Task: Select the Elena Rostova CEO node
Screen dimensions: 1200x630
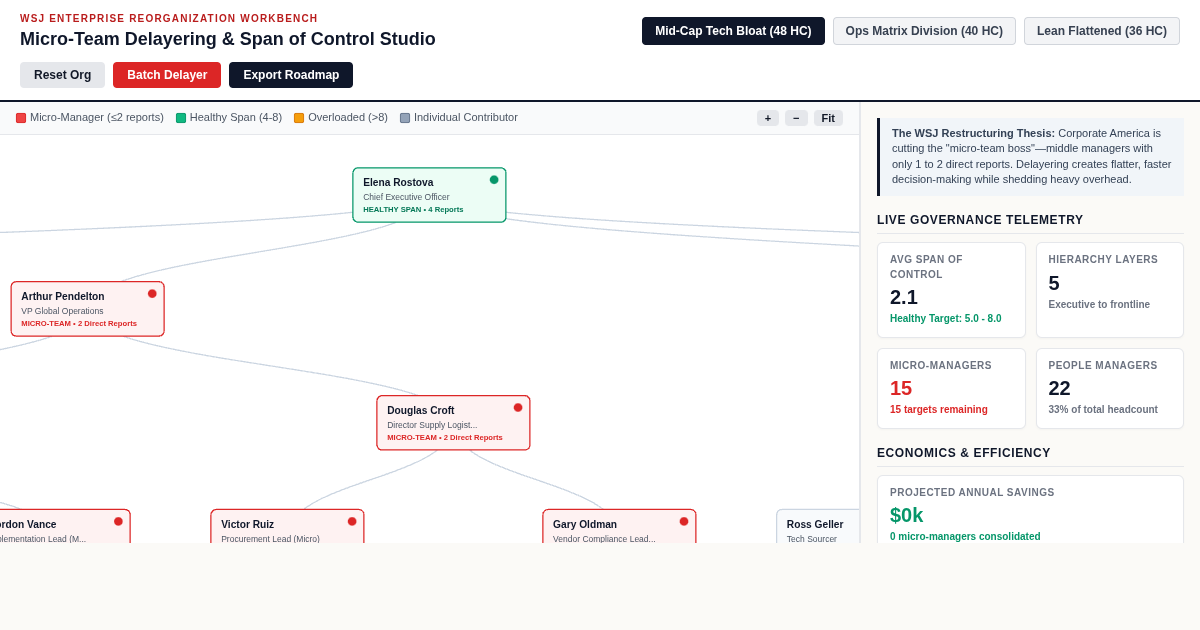Action: tap(429, 195)
